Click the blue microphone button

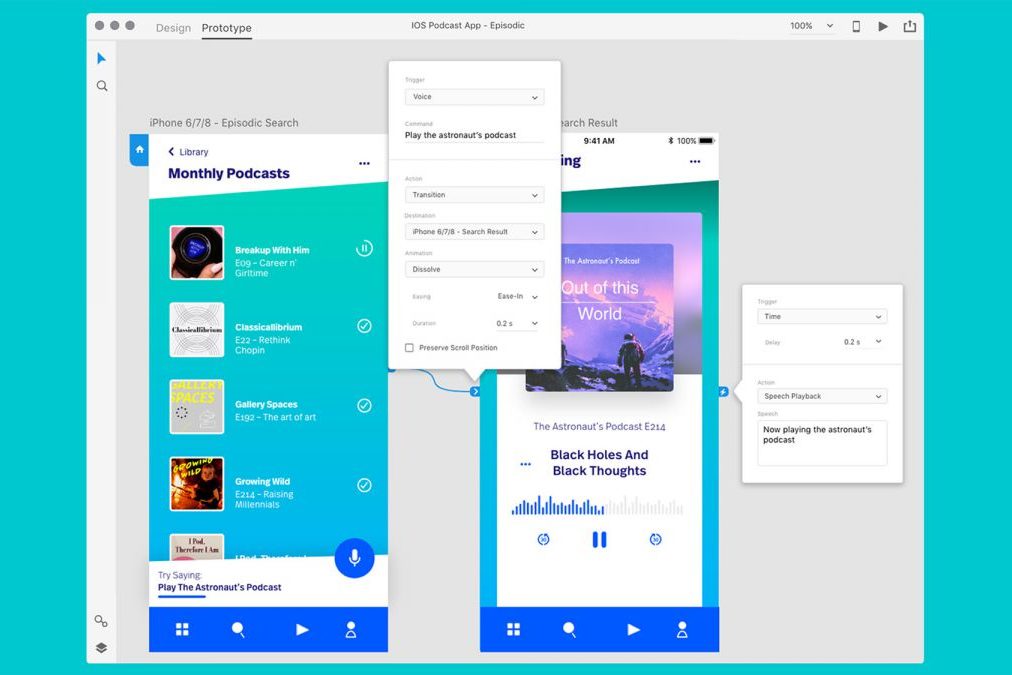tap(354, 558)
